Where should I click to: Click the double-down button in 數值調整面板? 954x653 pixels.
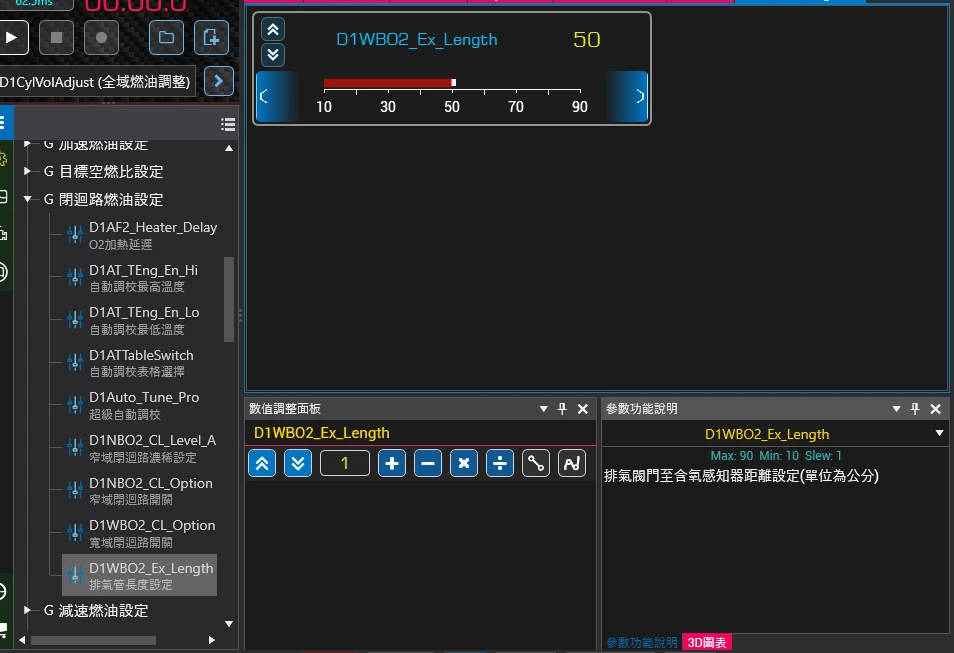point(298,464)
